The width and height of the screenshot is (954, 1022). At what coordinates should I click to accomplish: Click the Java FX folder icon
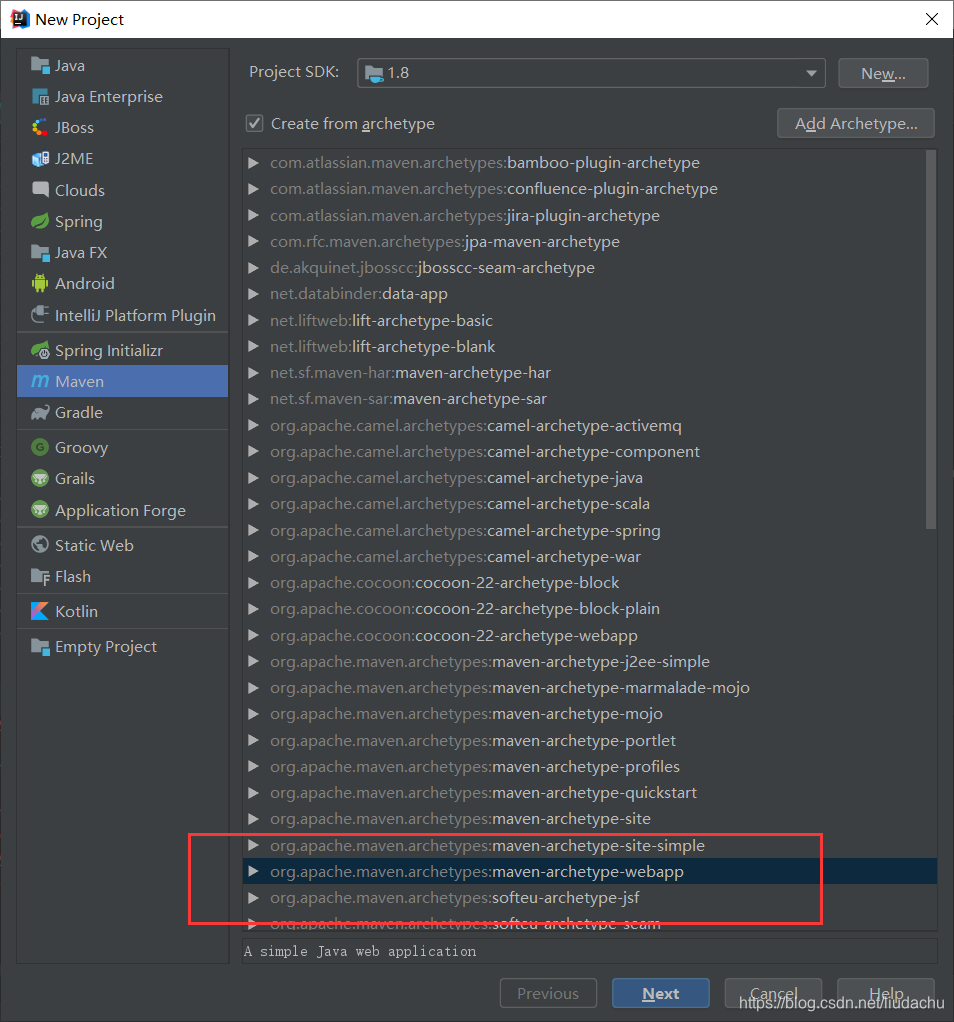click(40, 252)
